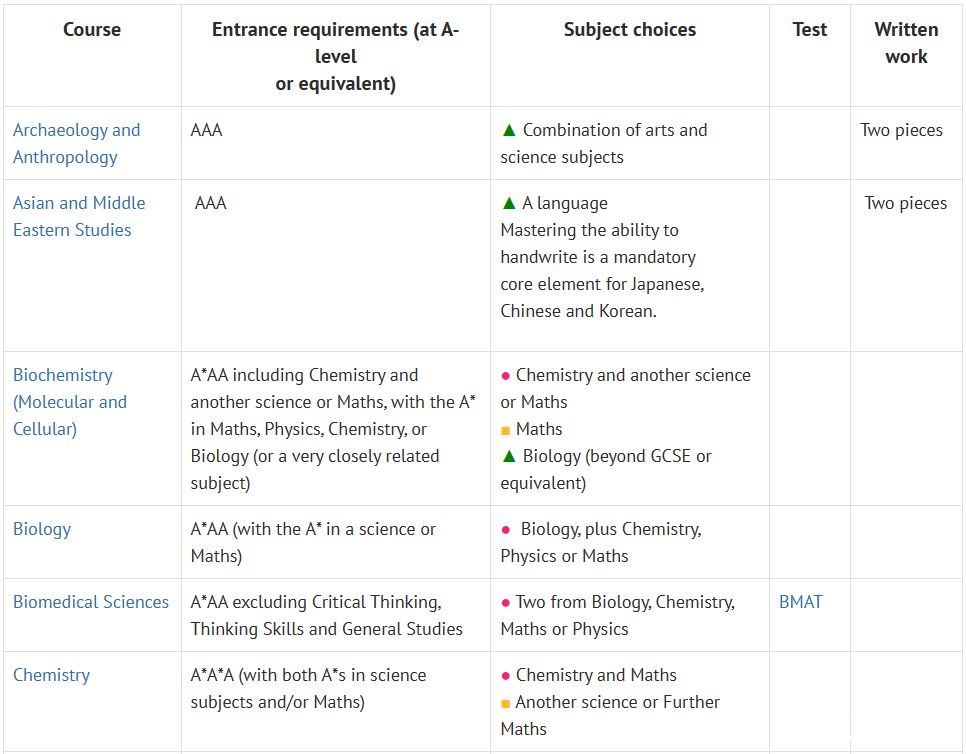Click green triangle beside A language
The height and width of the screenshot is (754, 966).
[x=509, y=203]
